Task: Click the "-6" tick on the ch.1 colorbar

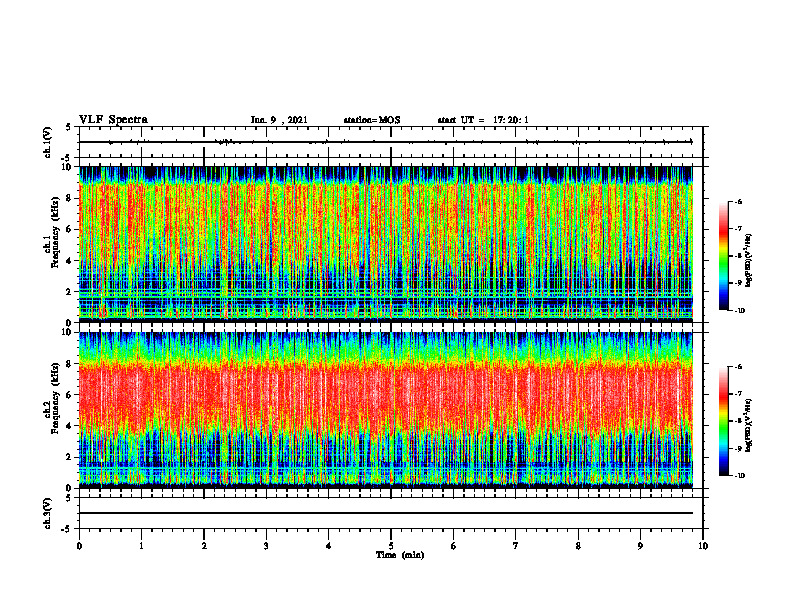Action: (738, 202)
